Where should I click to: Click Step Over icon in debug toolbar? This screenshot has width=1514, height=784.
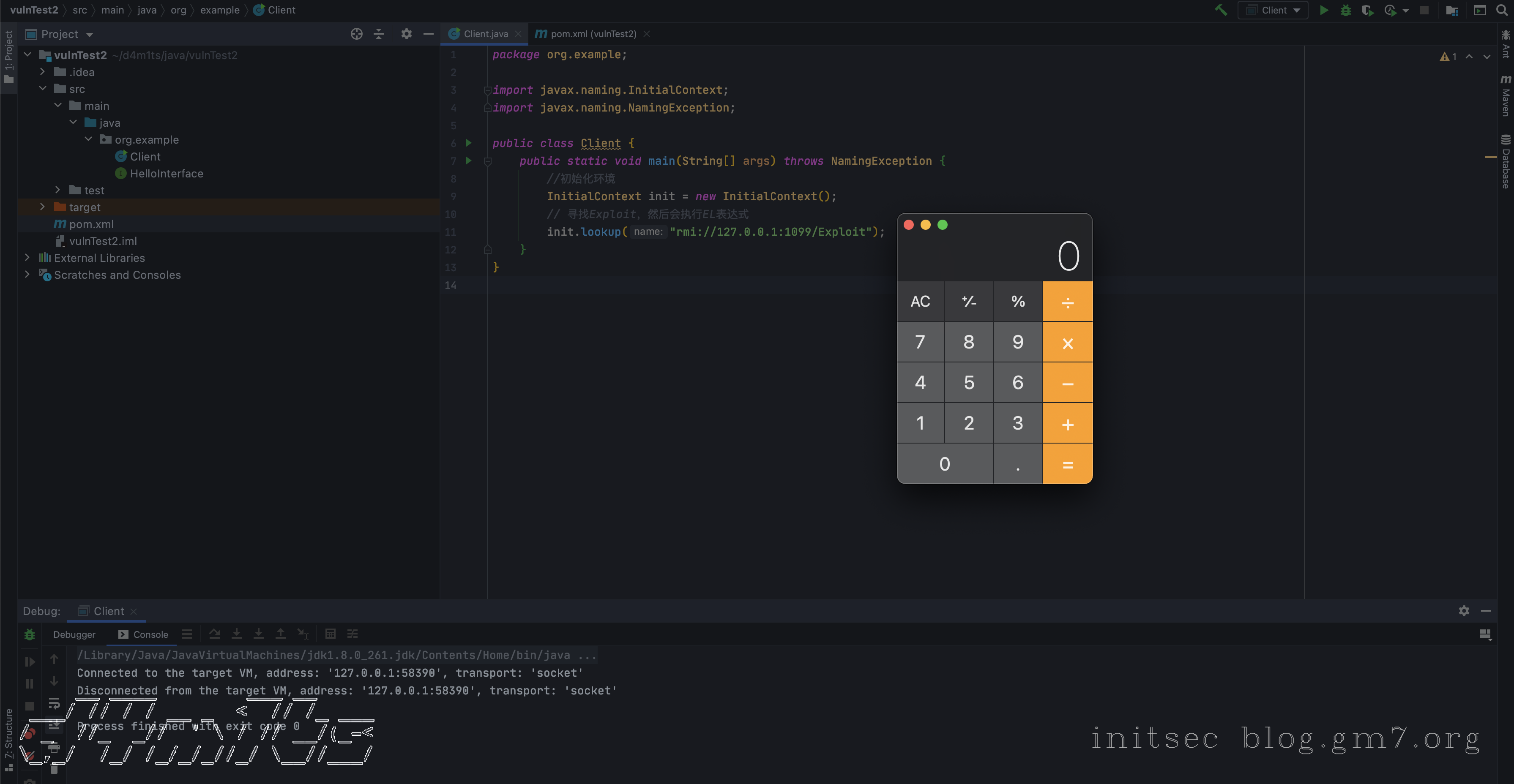215,634
